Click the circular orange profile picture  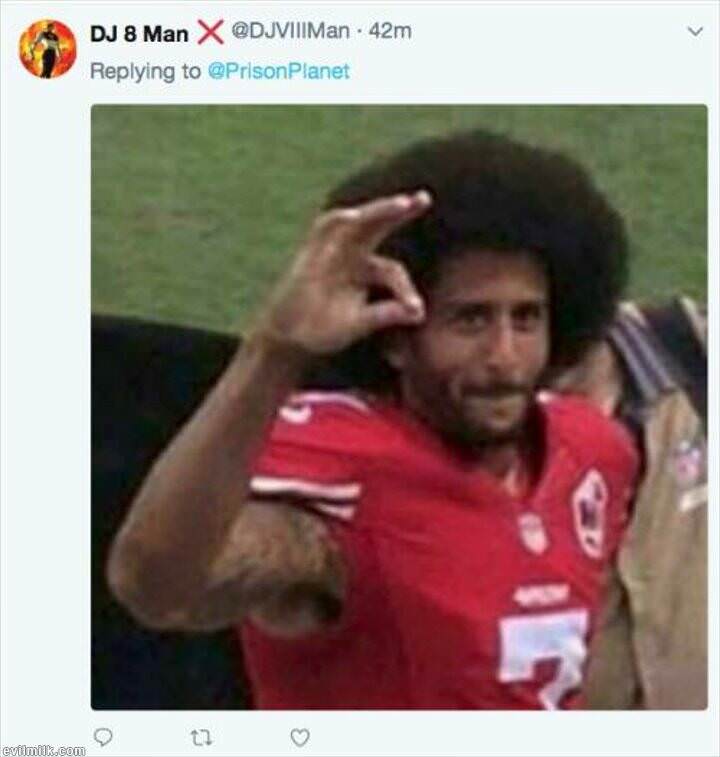tap(48, 49)
